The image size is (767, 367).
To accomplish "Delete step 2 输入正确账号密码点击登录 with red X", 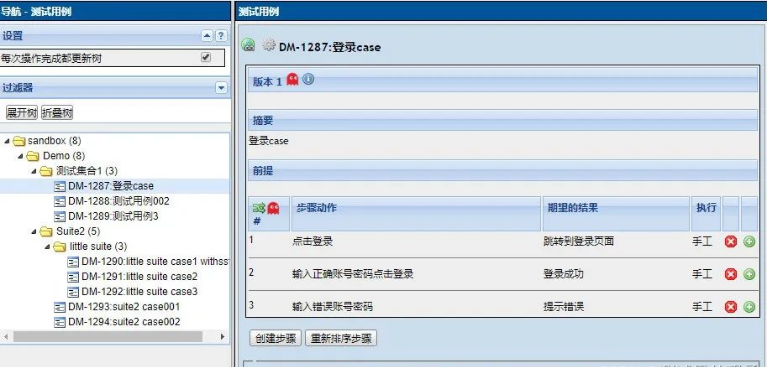I will [731, 275].
